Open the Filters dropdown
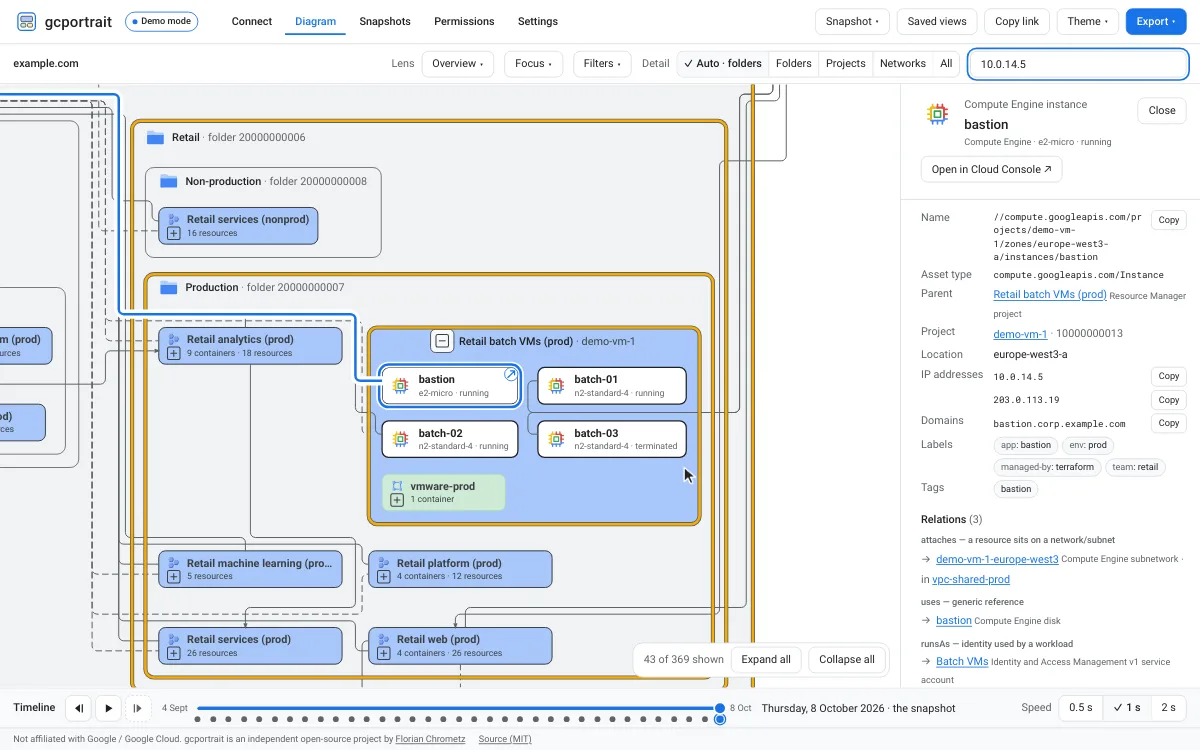Screen dimensions: 1200x750 tap(602, 63)
